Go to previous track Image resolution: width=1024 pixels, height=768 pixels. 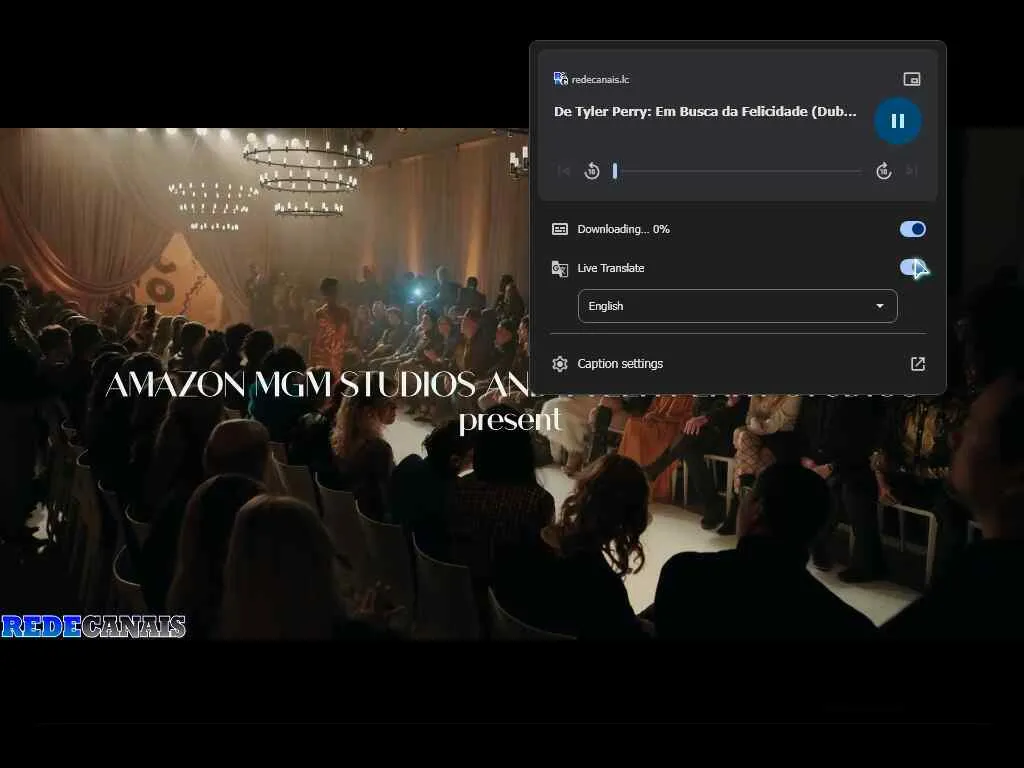click(564, 171)
